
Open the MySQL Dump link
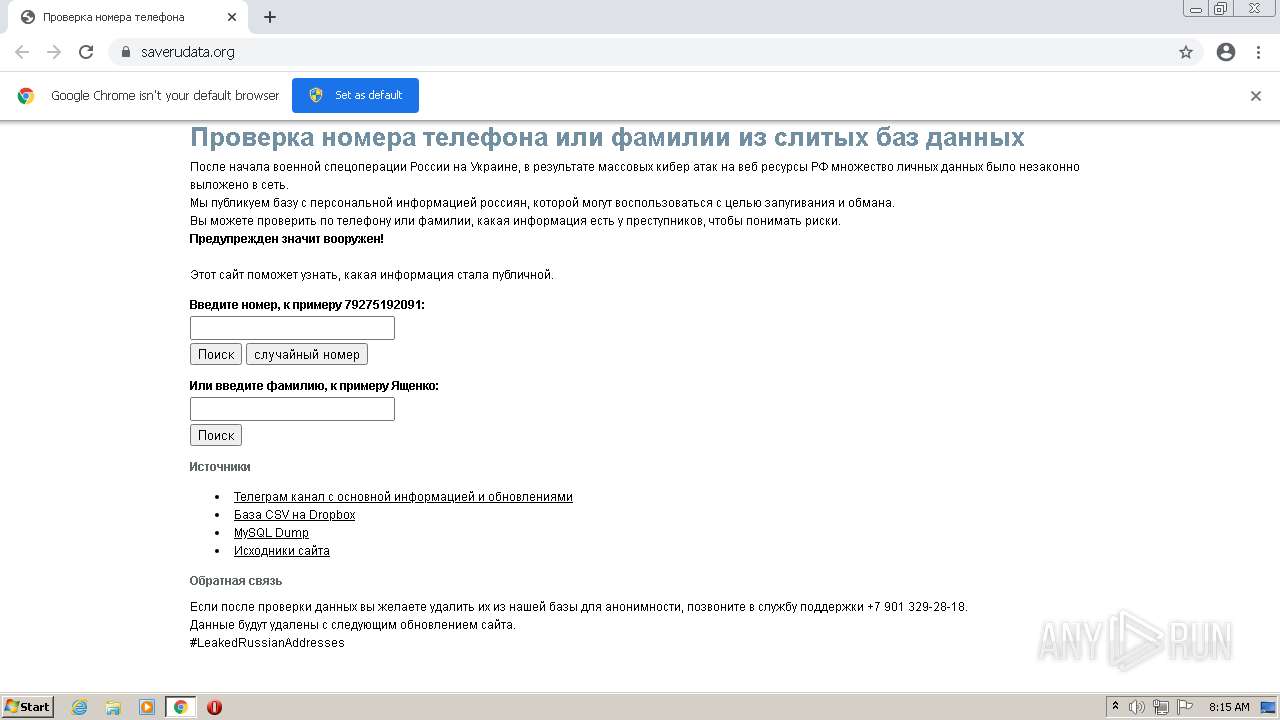pyautogui.click(x=271, y=533)
